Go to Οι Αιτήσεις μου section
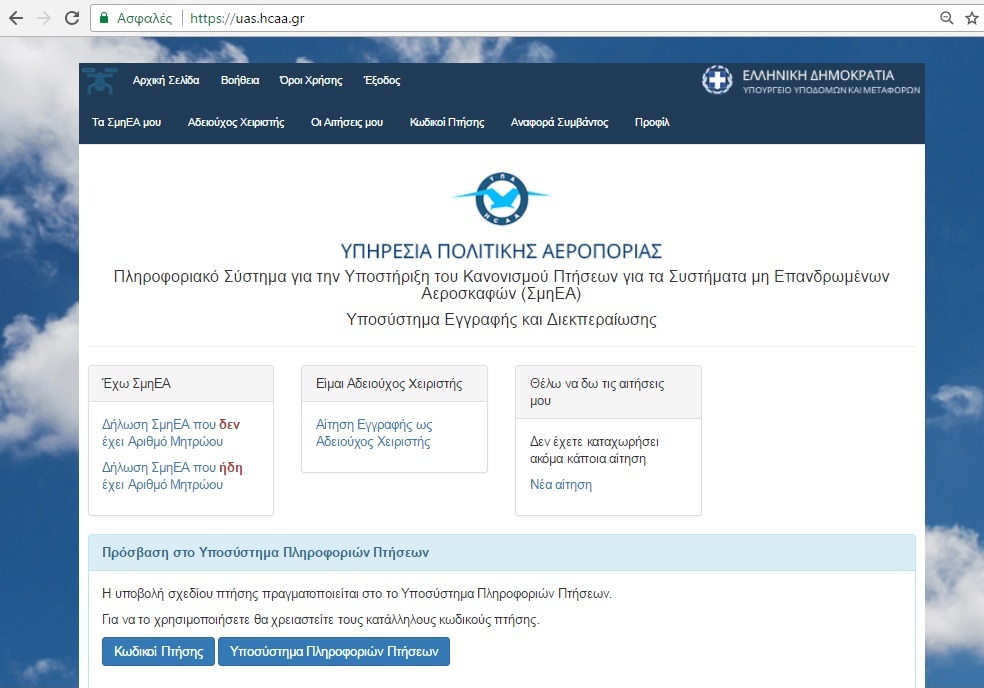The image size is (984, 688). tap(347, 122)
